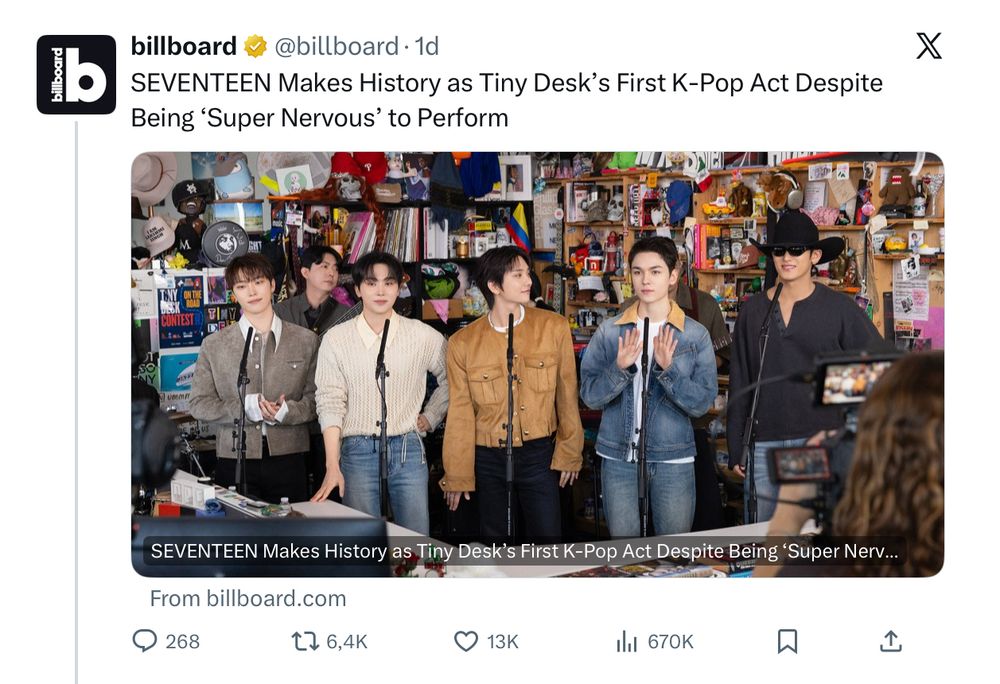
Task: Open the @billboard handle link
Action: [336, 46]
